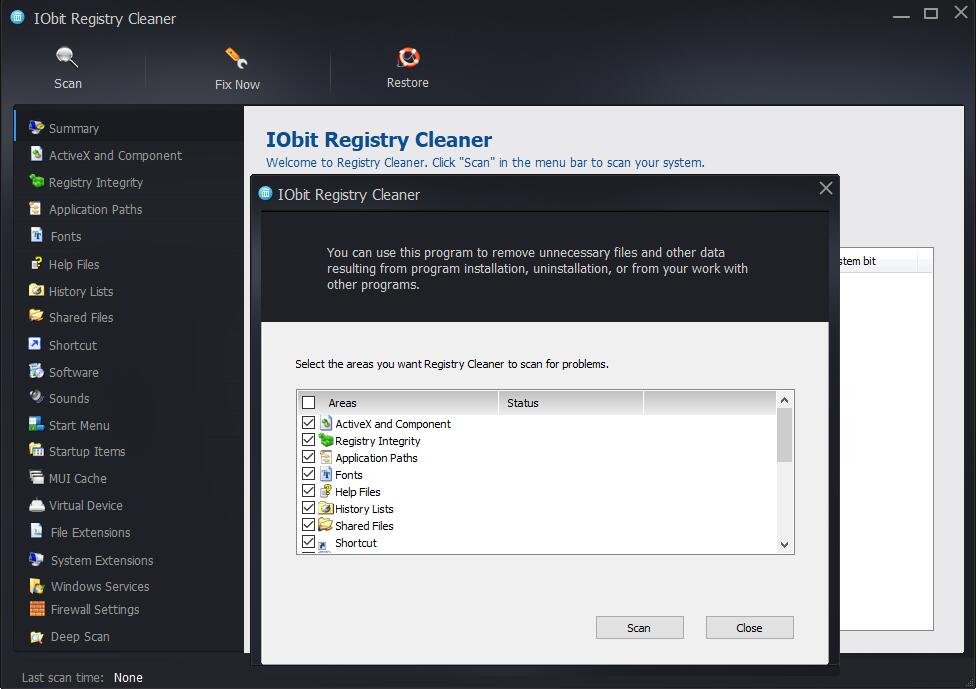Viewport: 976px width, 689px height.
Task: Click the Last scan time None status
Action: pos(128,678)
